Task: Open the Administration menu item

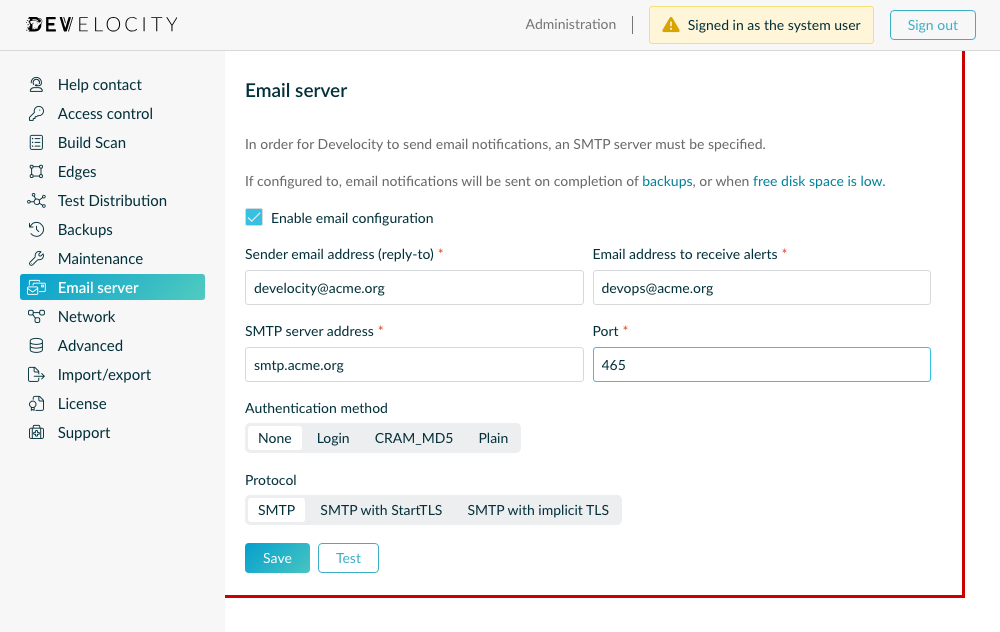Action: (x=571, y=24)
